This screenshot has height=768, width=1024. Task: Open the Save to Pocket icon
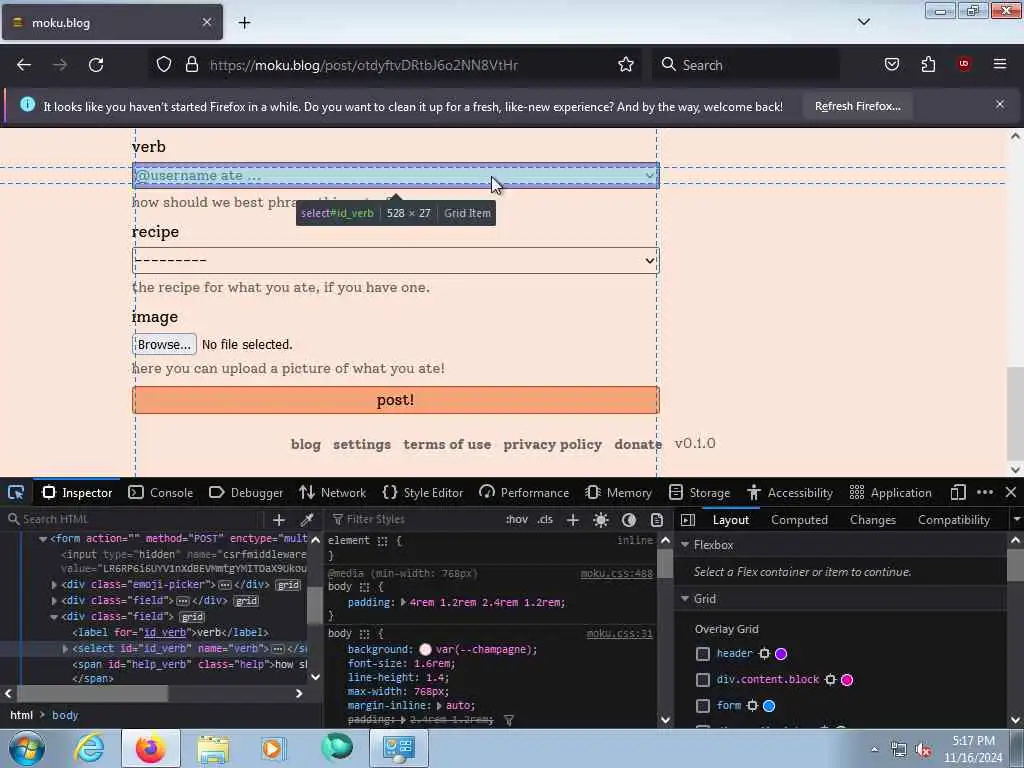[891, 65]
